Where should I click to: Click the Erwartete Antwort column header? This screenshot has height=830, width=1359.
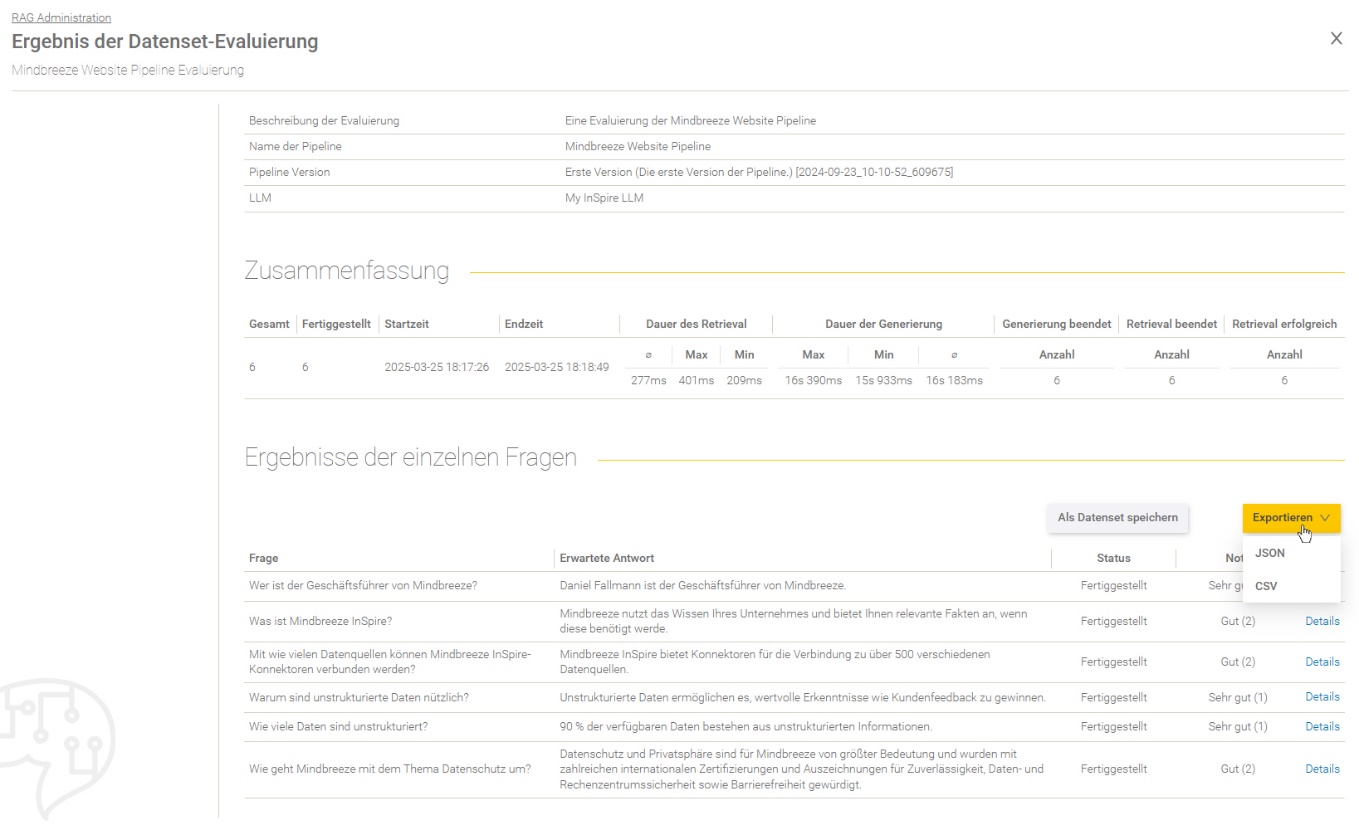(x=607, y=558)
